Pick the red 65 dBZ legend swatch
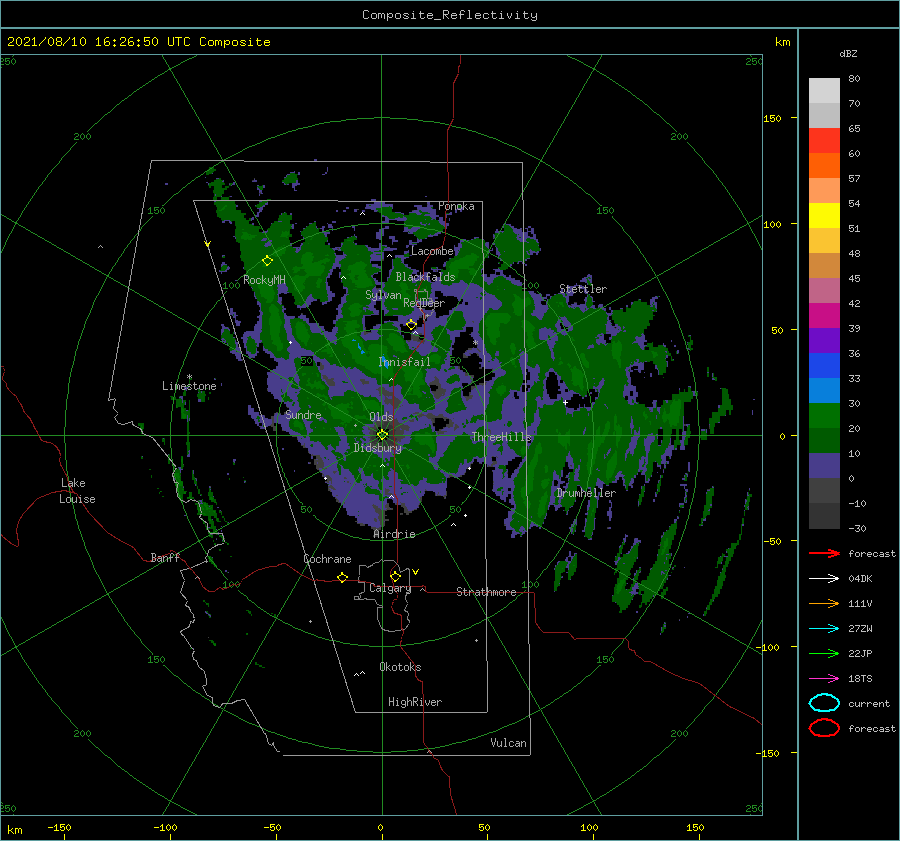Image resolution: width=900 pixels, height=841 pixels. click(824, 140)
